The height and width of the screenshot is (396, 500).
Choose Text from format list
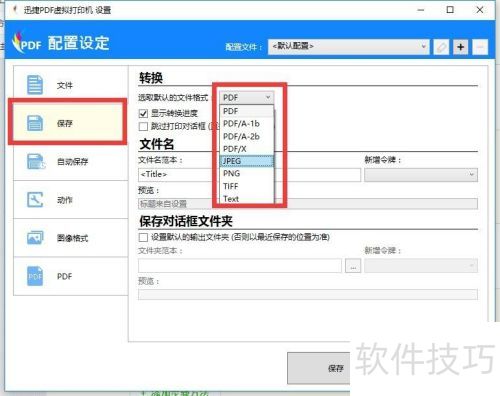(247, 199)
